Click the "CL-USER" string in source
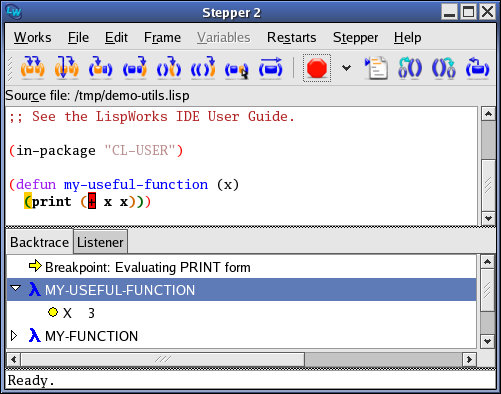Image resolution: width=501 pixels, height=394 pixels. 139,150
